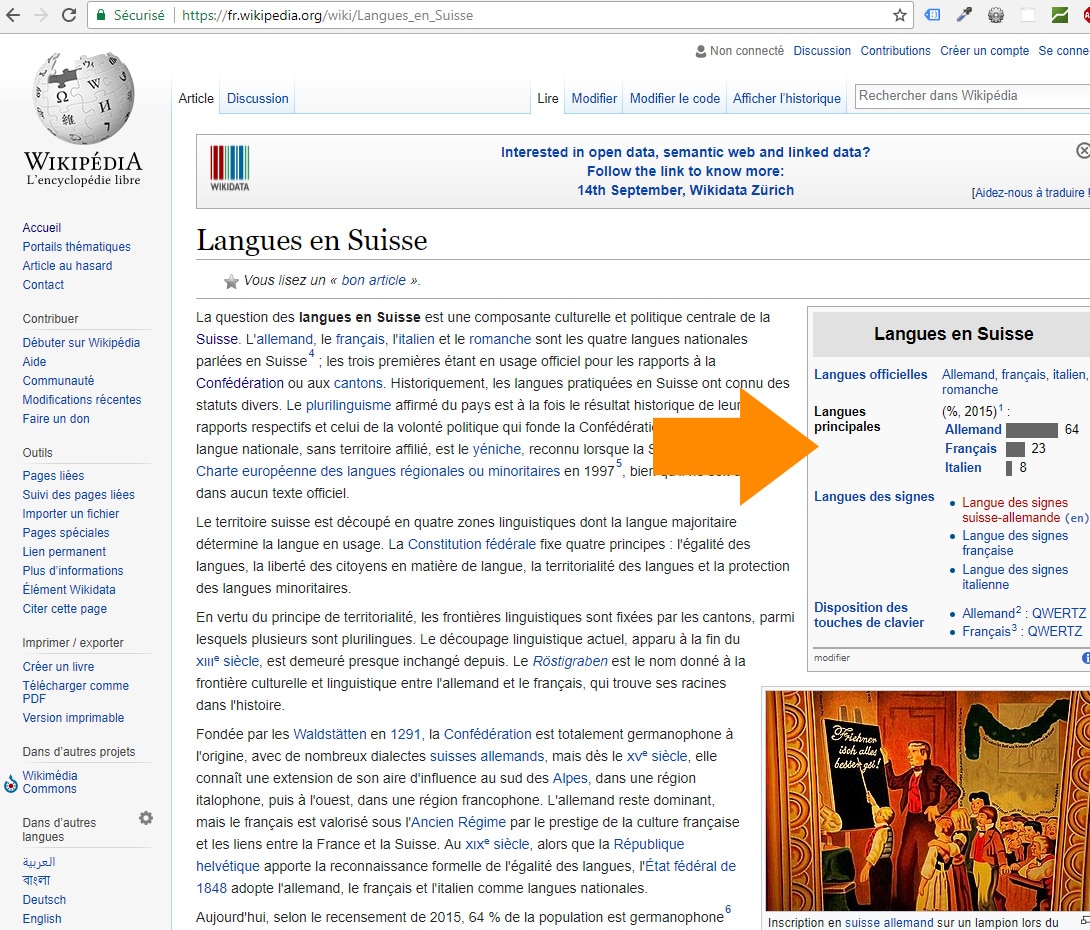Image resolution: width=1090 pixels, height=930 pixels.
Task: Click the blue tag extension icon
Action: 932,15
